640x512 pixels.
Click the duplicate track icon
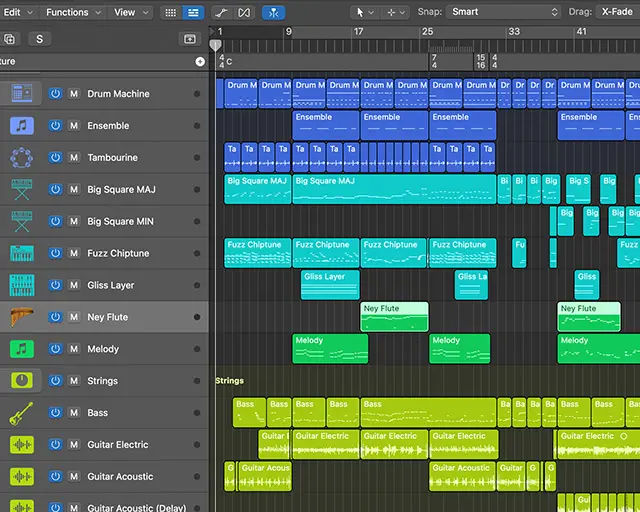[10, 39]
